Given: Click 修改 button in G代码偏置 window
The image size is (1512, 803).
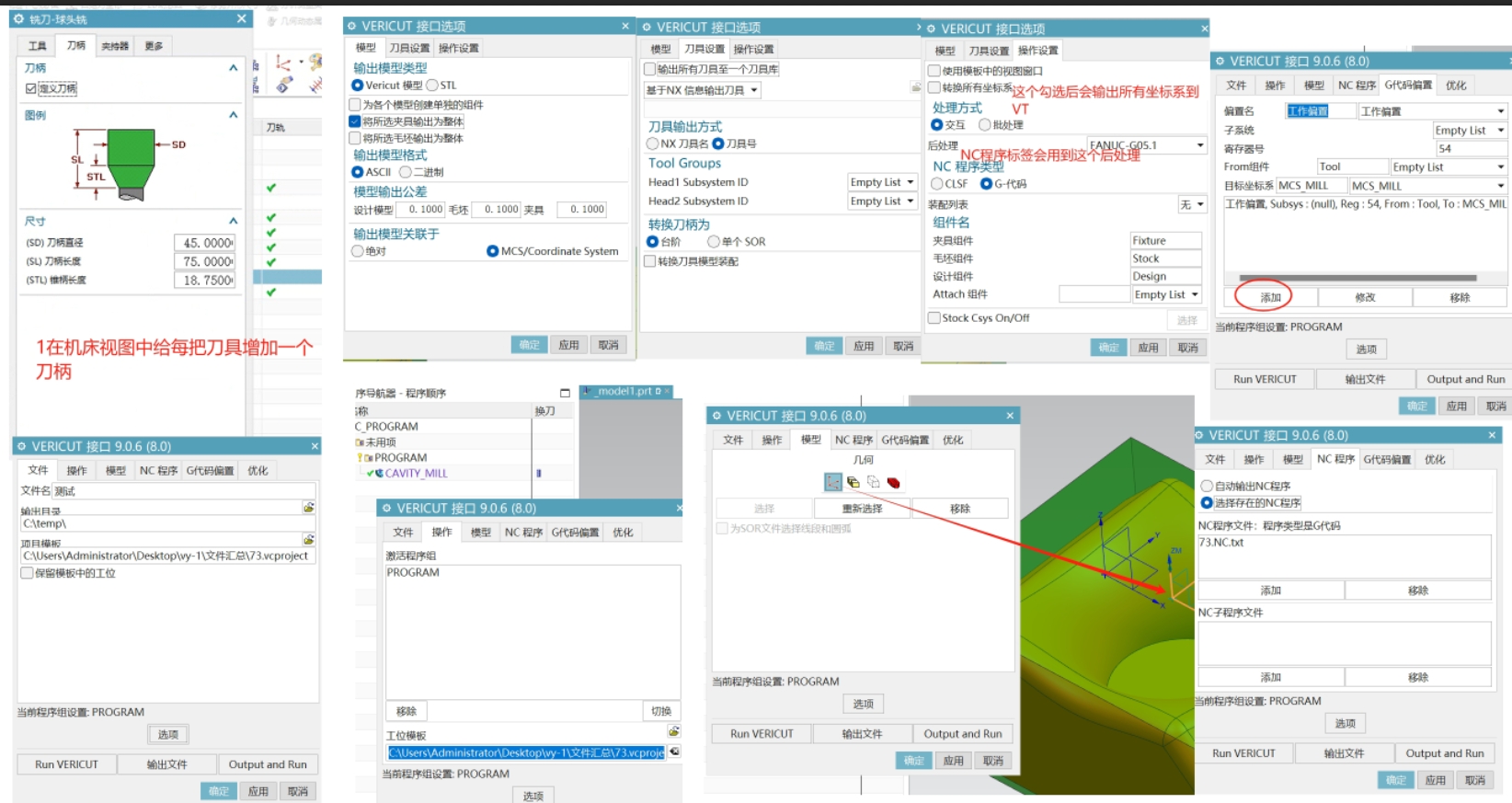Looking at the screenshot, I should [1365, 297].
